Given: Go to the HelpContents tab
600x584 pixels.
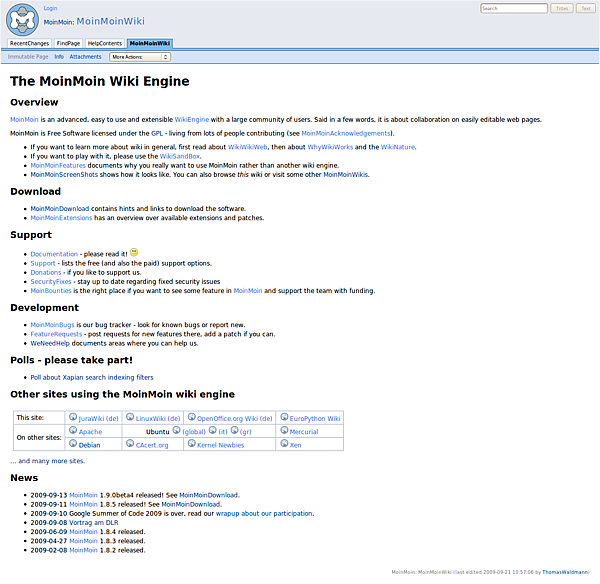Looking at the screenshot, I should 105,44.
